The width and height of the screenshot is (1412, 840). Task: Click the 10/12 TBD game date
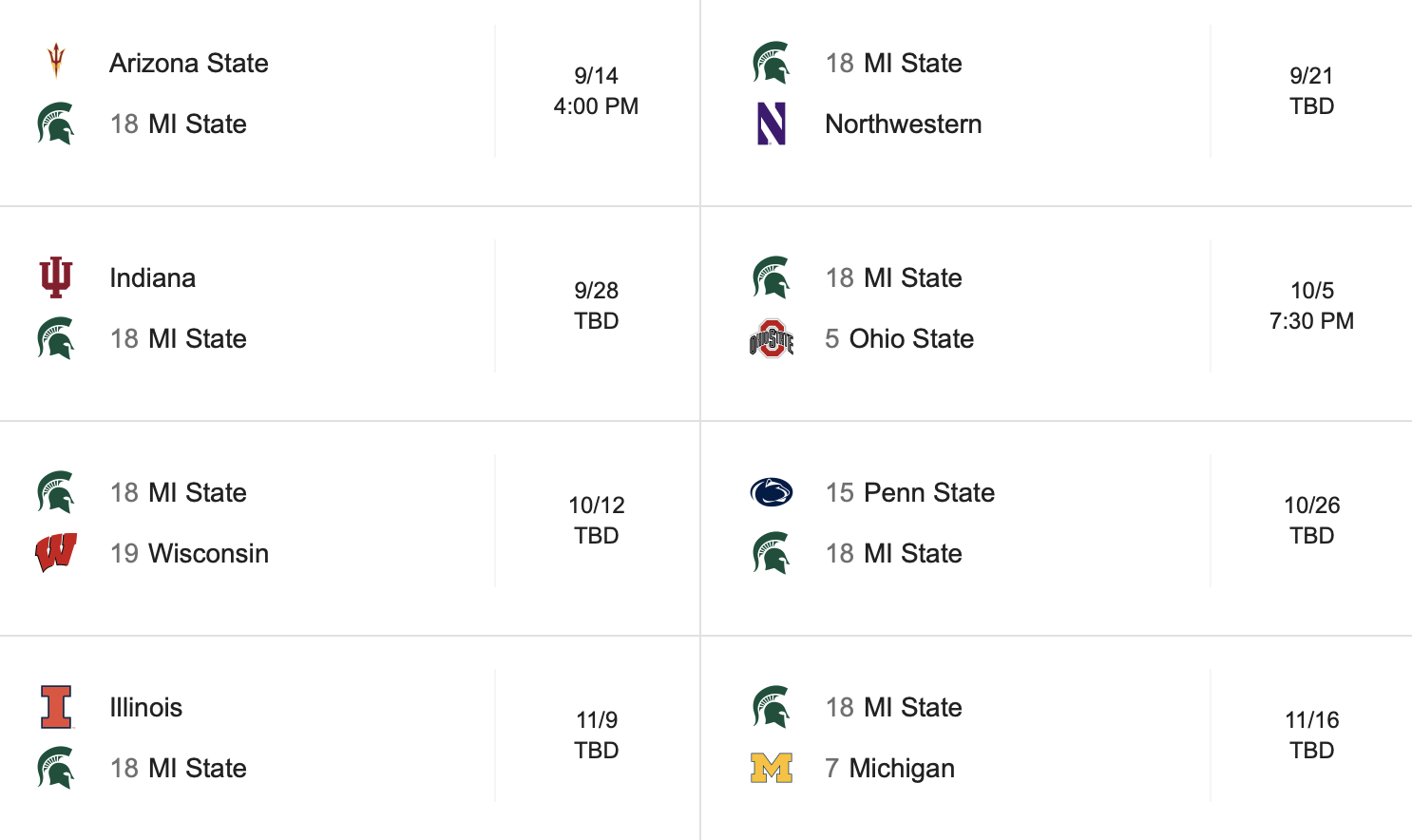pos(596,520)
